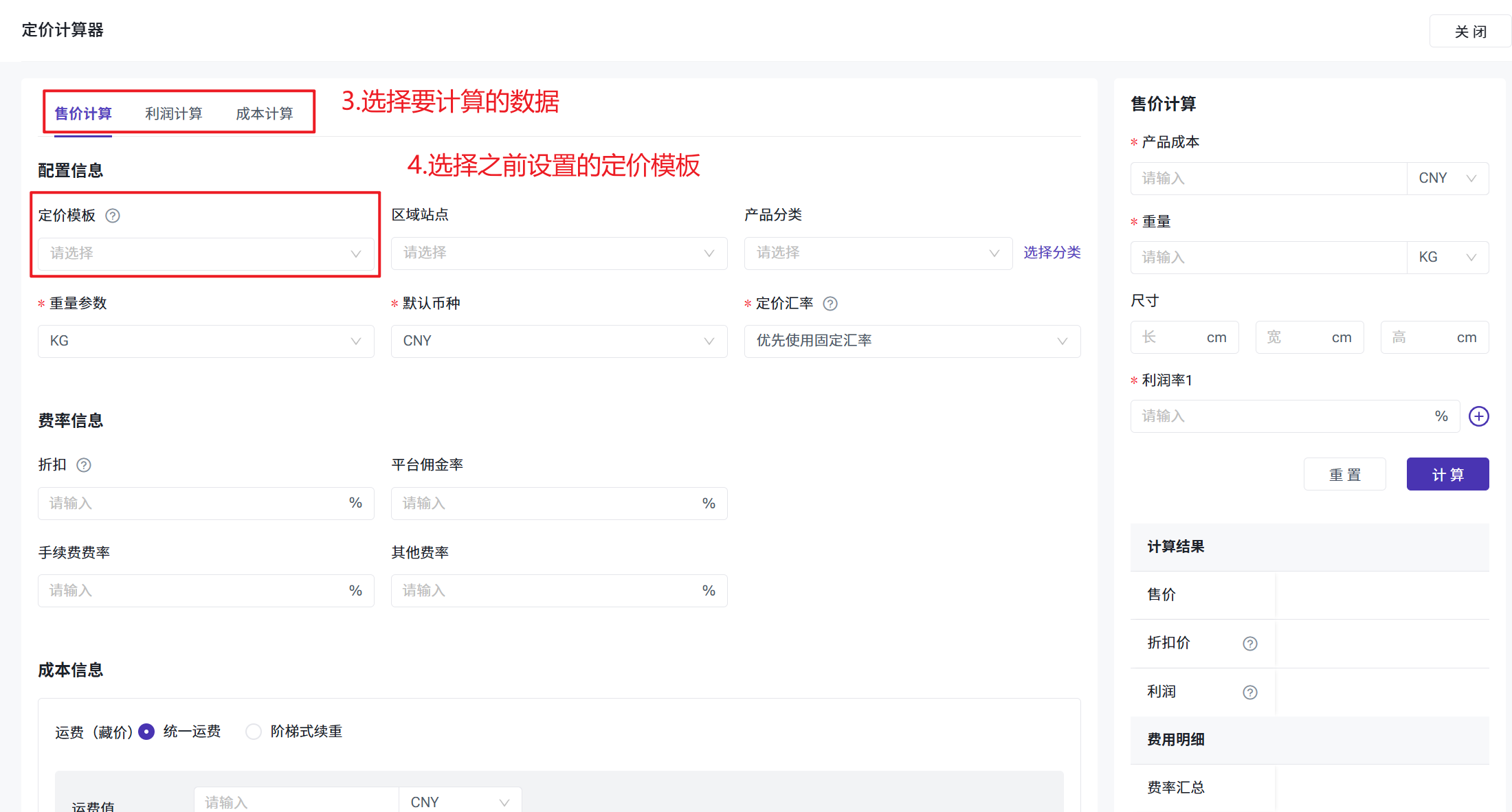Select 阶梯式续重 radio option

[x=254, y=732]
